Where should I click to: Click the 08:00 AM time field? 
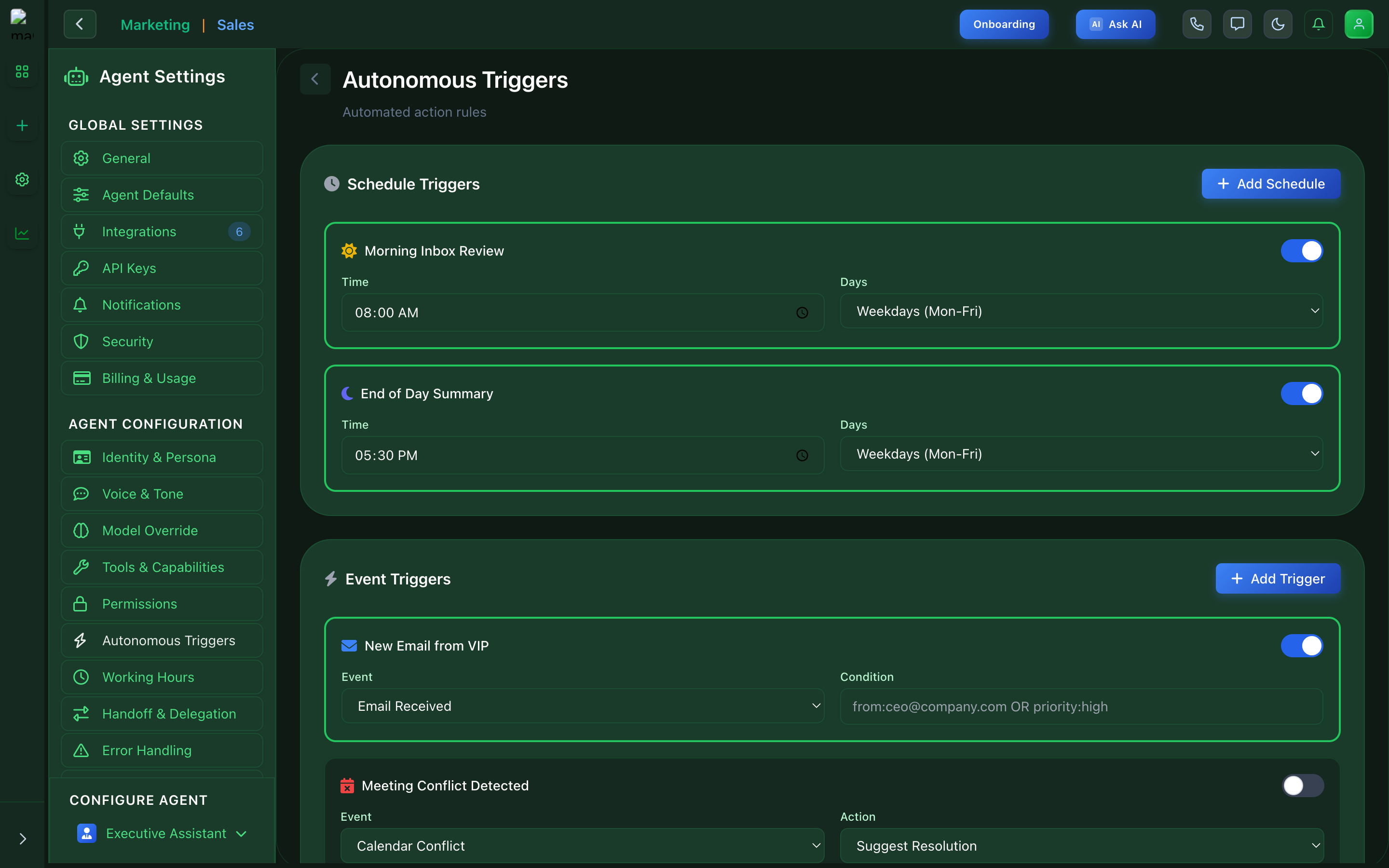583,313
